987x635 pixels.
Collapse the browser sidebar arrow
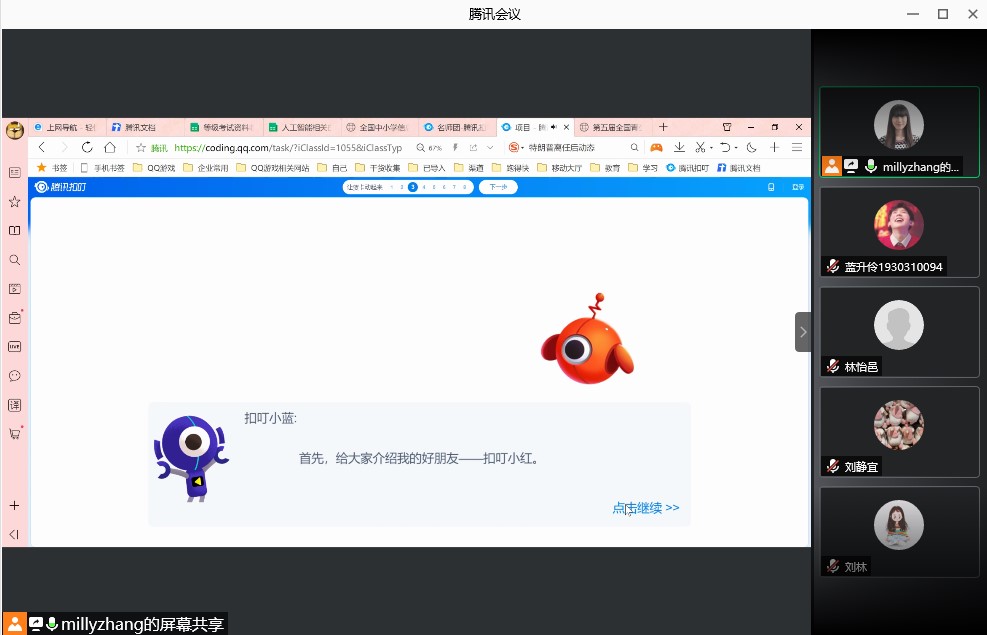(x=14, y=534)
